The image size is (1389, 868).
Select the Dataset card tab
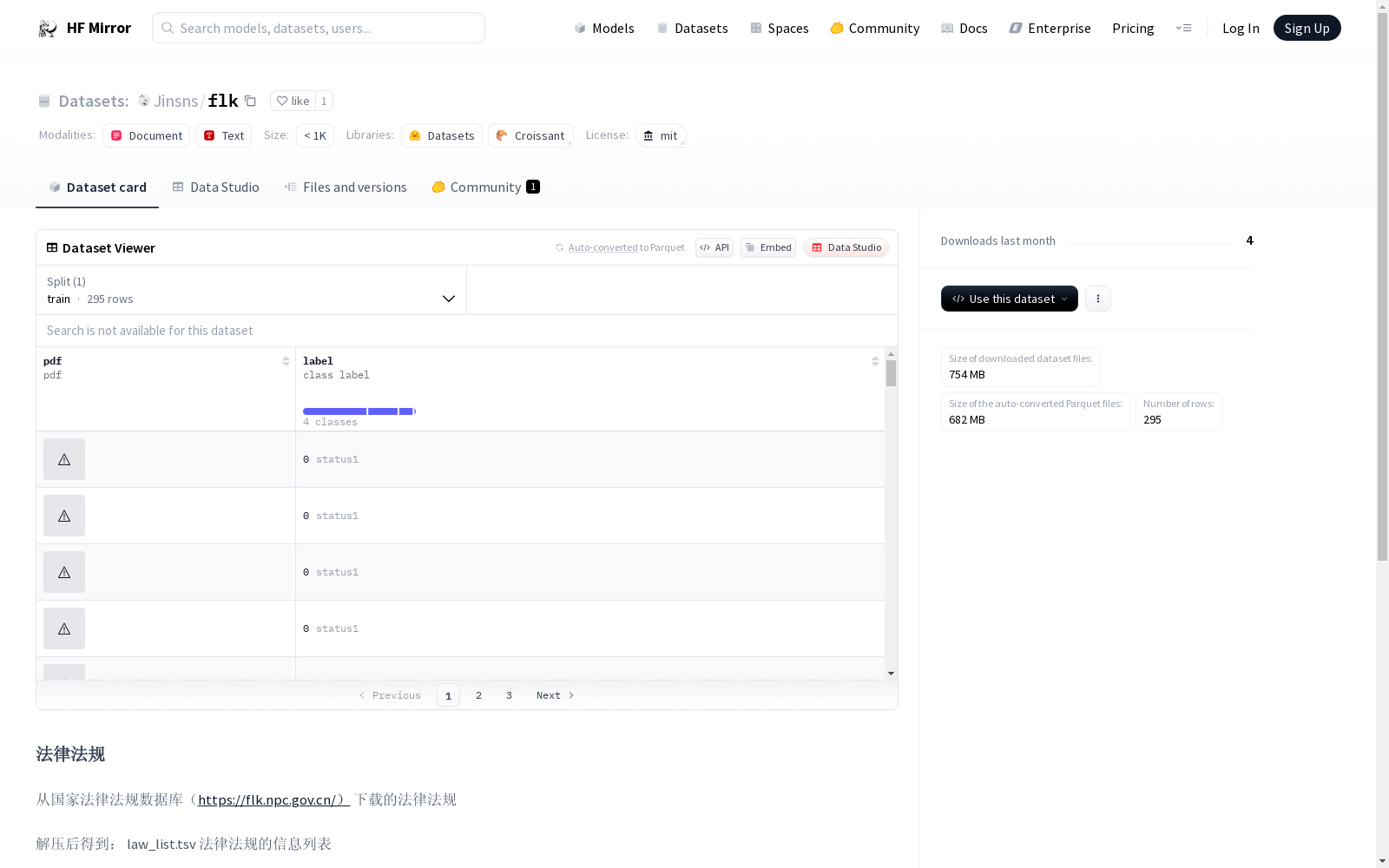[x=97, y=187]
